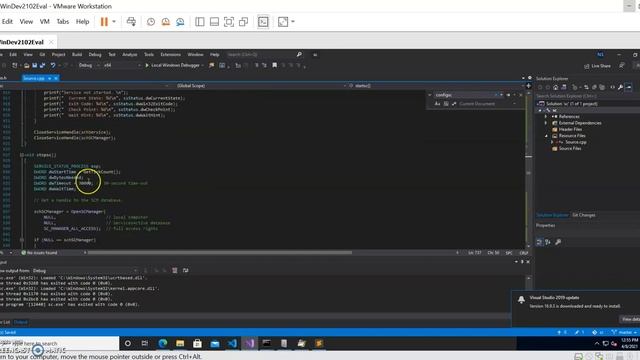Open VMware VM menu

[x=44, y=22]
